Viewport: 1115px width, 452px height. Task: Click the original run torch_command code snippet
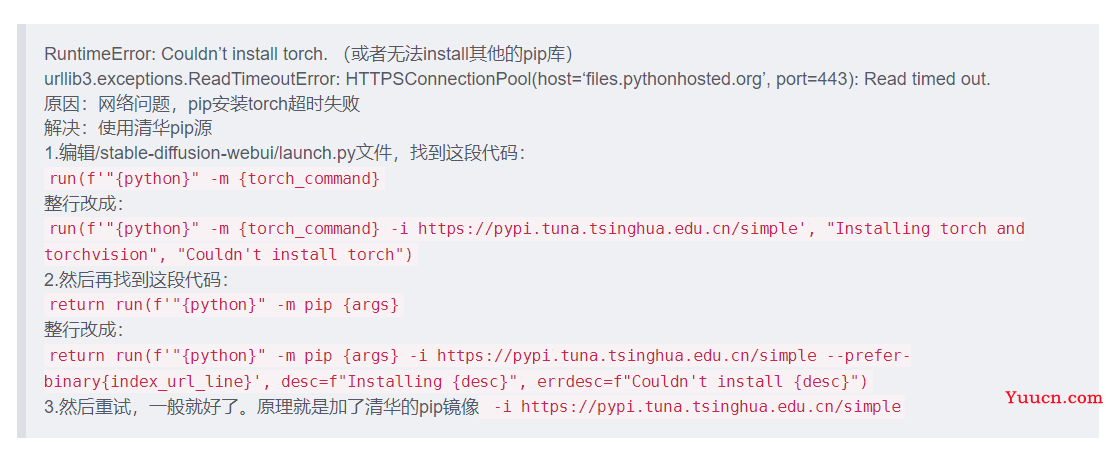(215, 178)
